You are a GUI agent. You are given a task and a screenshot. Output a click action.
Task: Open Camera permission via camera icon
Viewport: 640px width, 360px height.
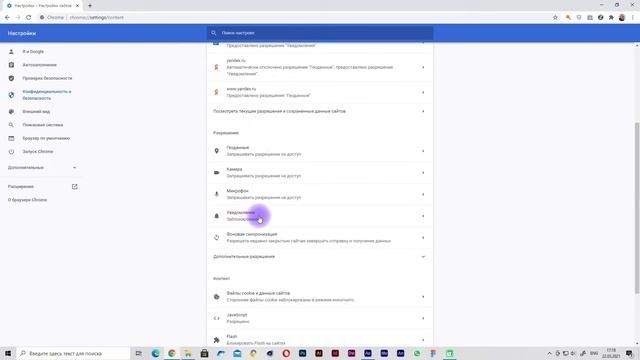coord(217,173)
